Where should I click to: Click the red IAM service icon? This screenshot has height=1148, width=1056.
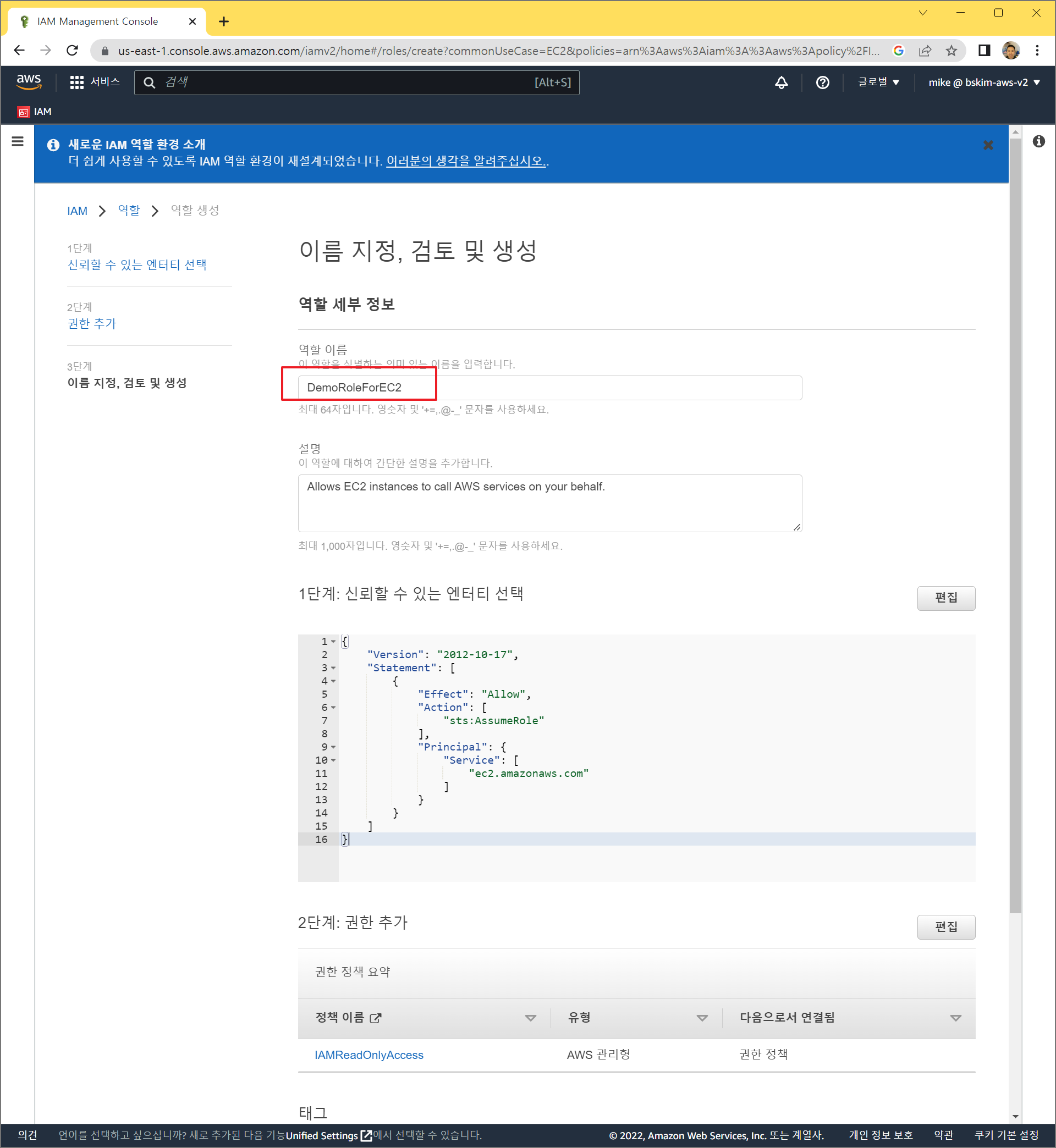point(24,112)
